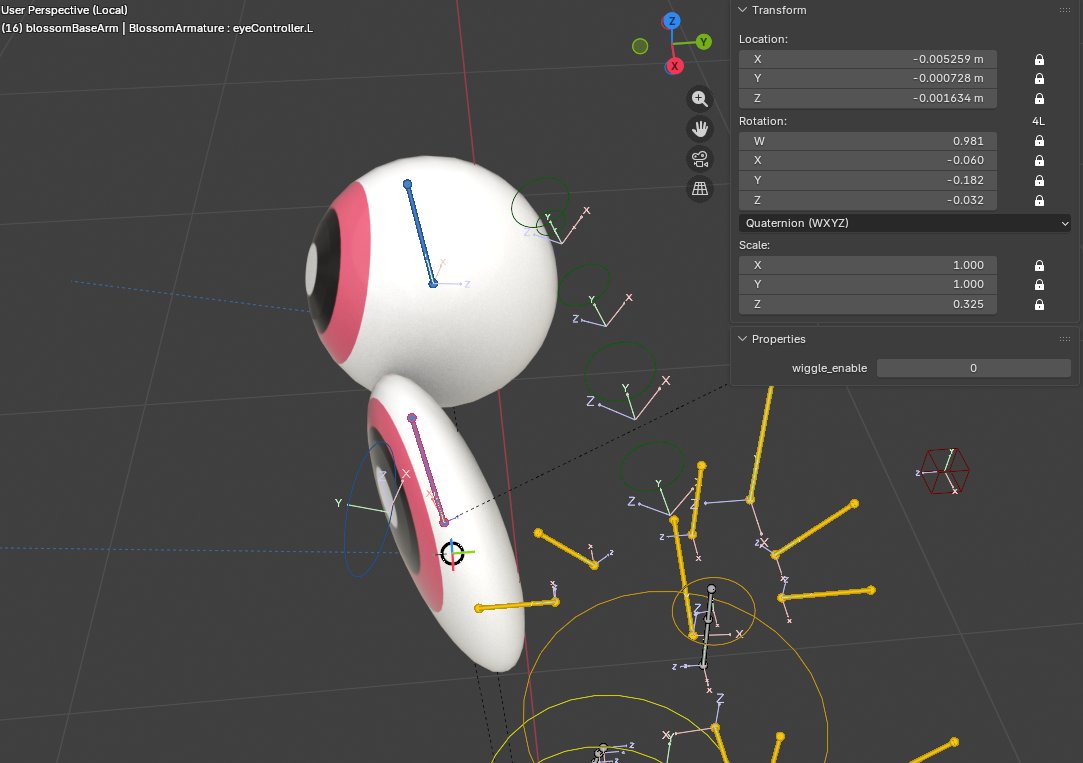Click wiggle_enable property value slider
The width and height of the screenshot is (1083, 763).
point(974,368)
